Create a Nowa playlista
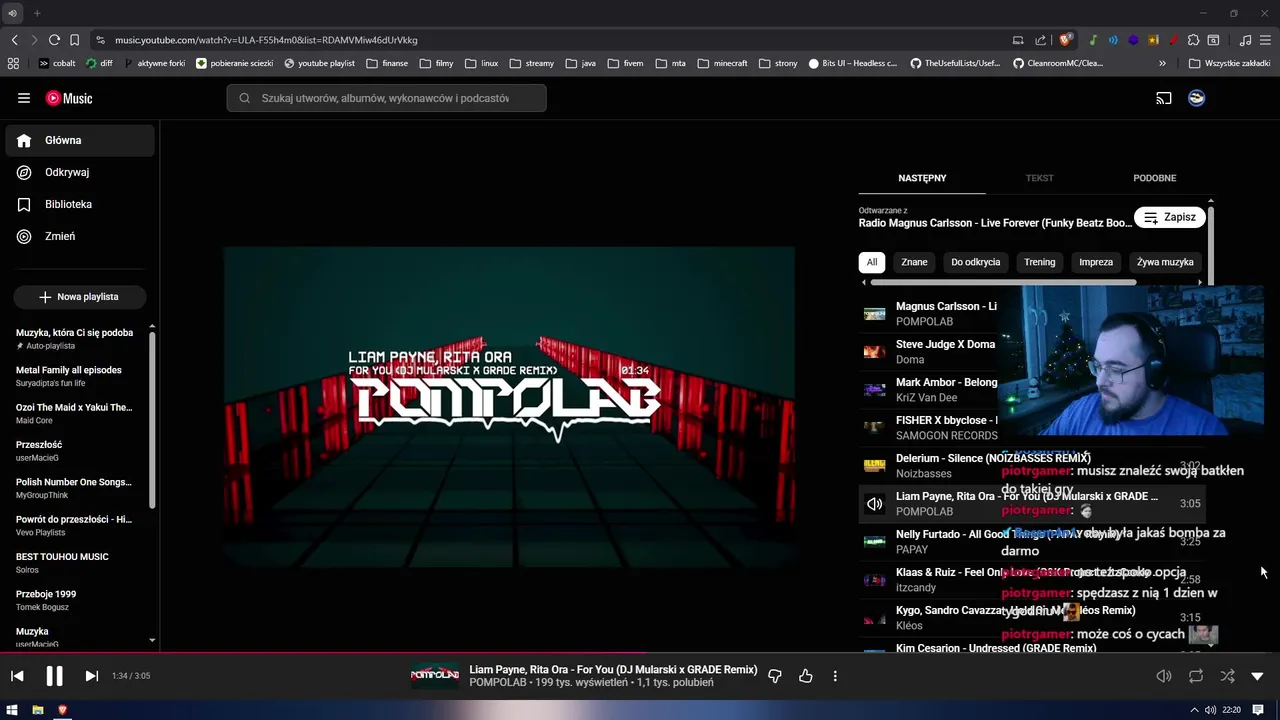 (79, 297)
